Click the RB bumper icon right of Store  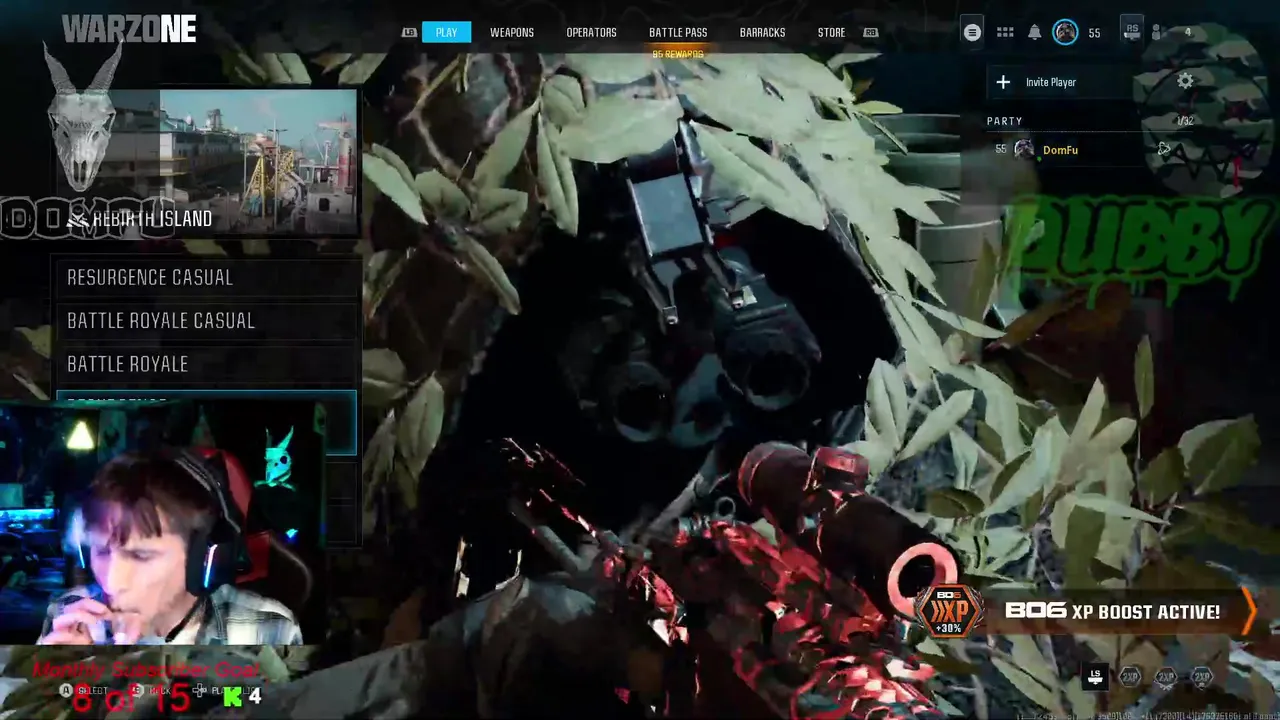click(x=870, y=32)
